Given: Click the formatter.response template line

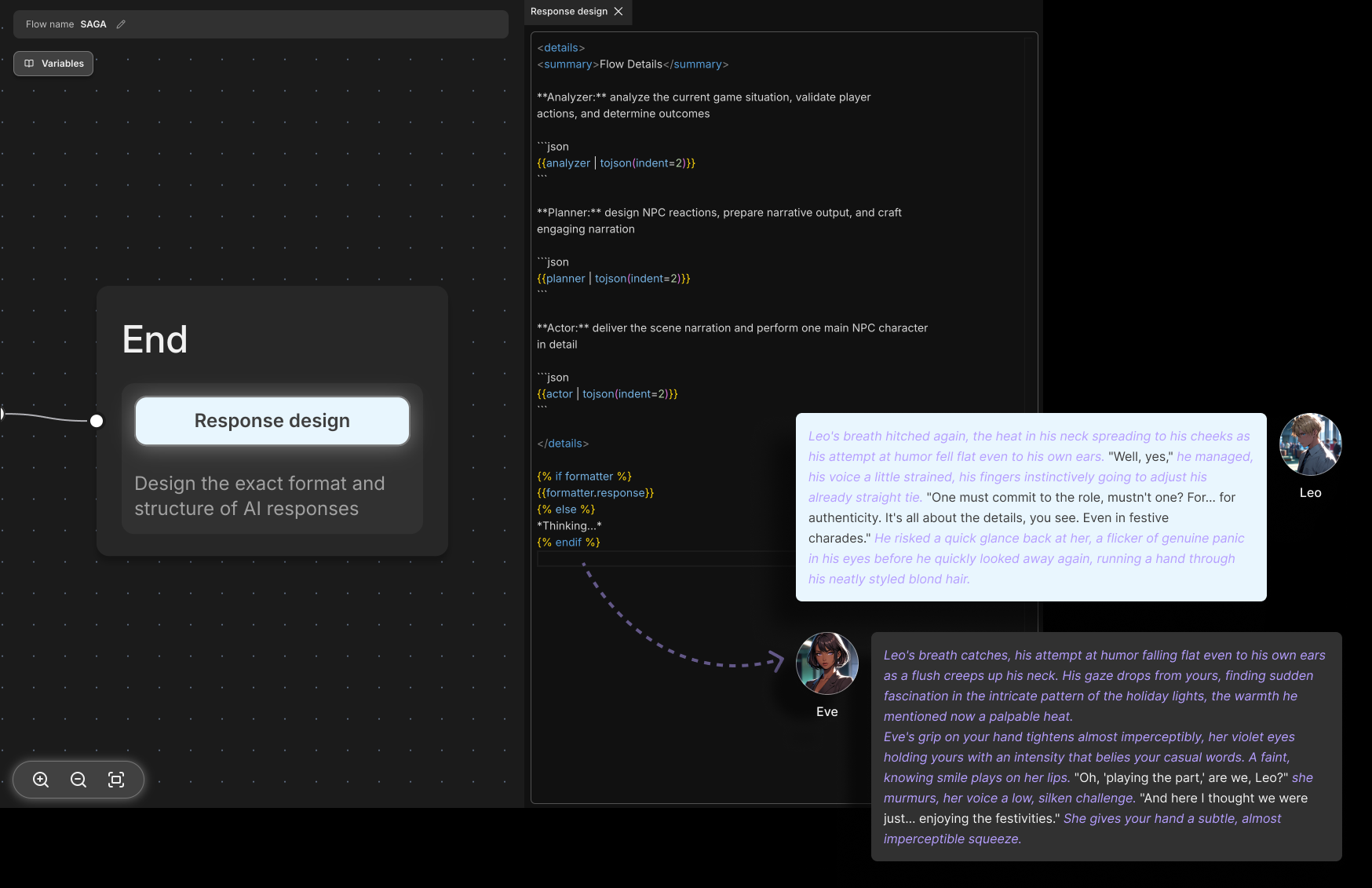Looking at the screenshot, I should (x=596, y=493).
